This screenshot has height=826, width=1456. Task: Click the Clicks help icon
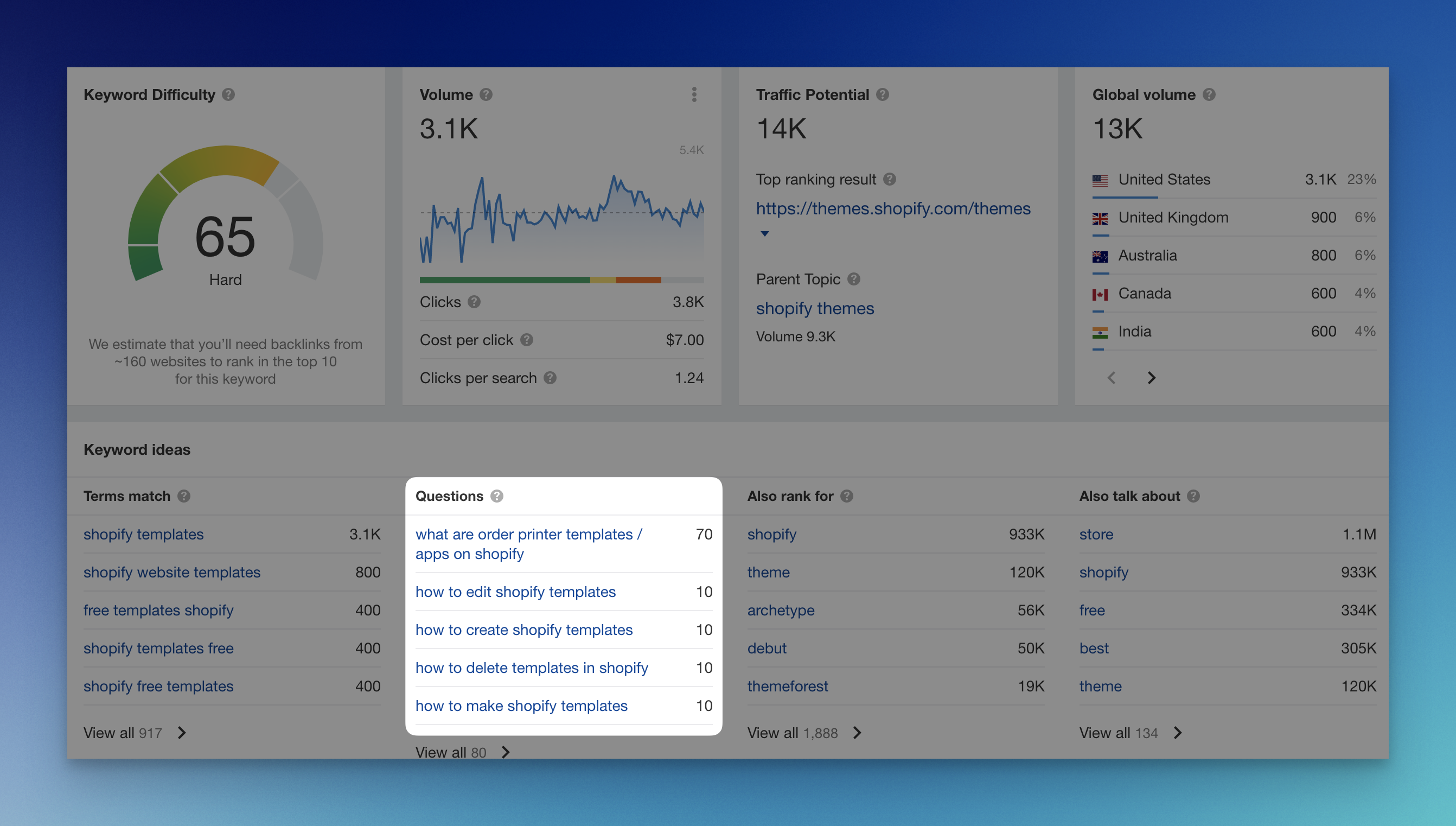474,302
